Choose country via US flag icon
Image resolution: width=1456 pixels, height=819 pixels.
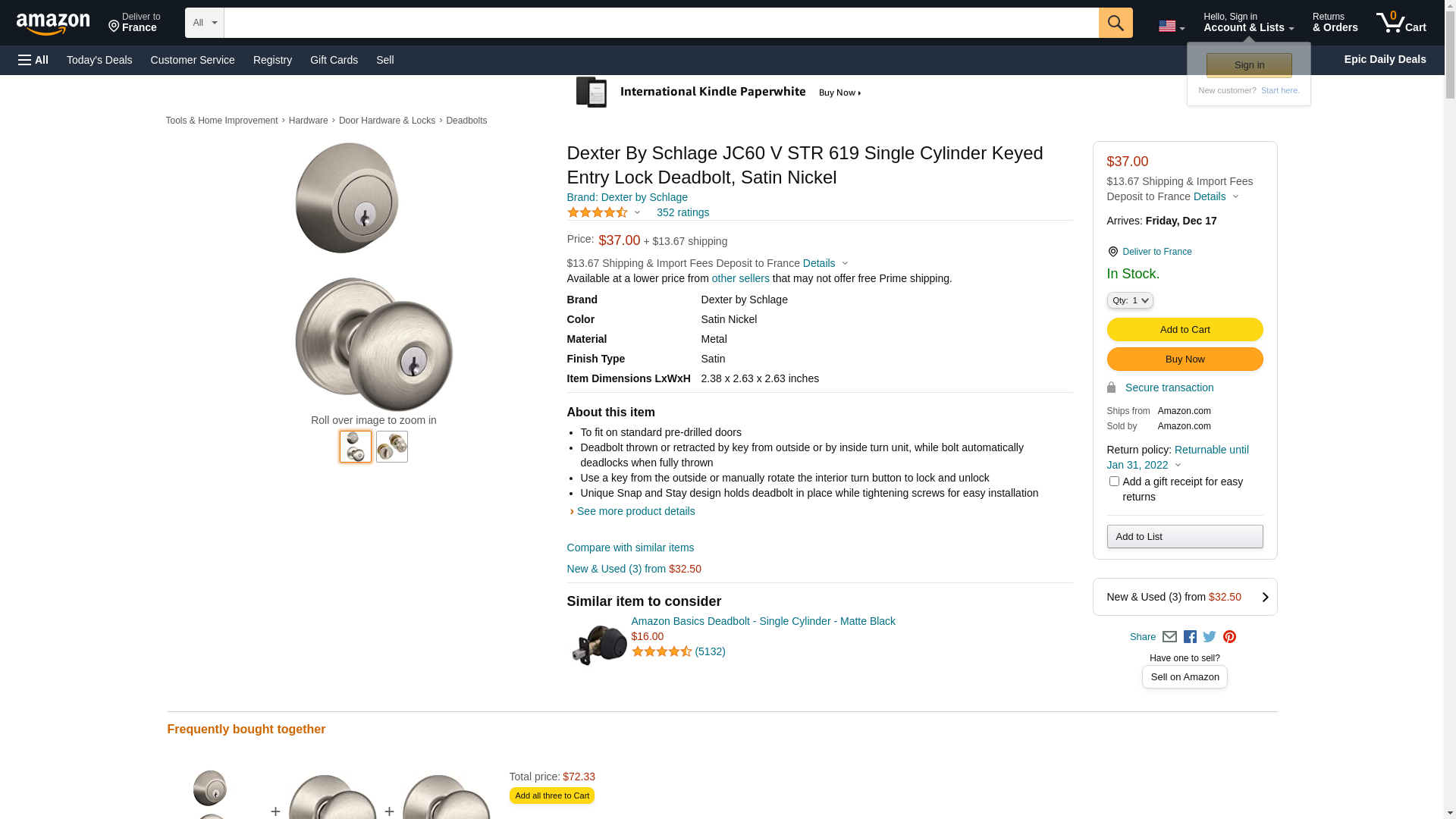point(1171,26)
